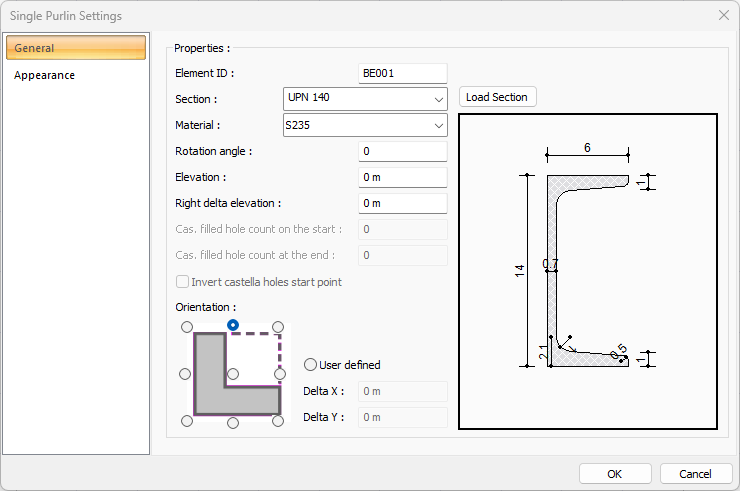This screenshot has width=740, height=491.
Task: Select the General tab
Action: 76,48
